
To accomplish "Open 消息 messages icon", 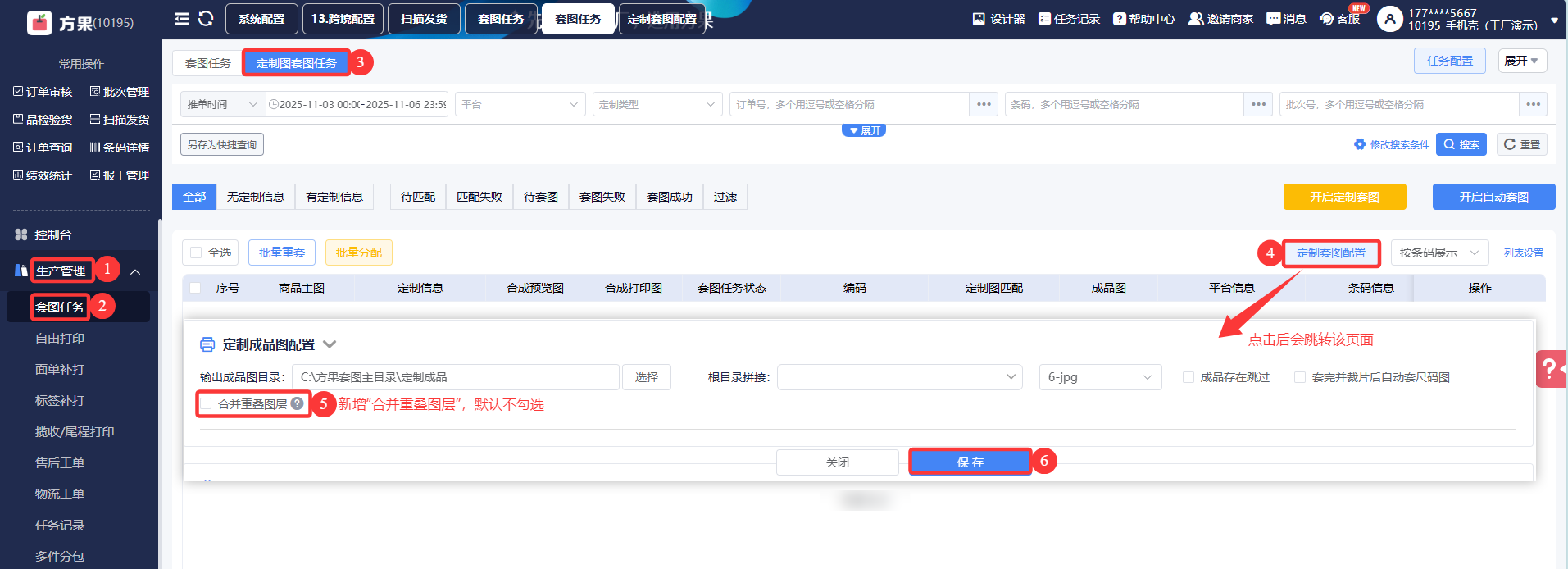I will pyautogui.click(x=1273, y=19).
